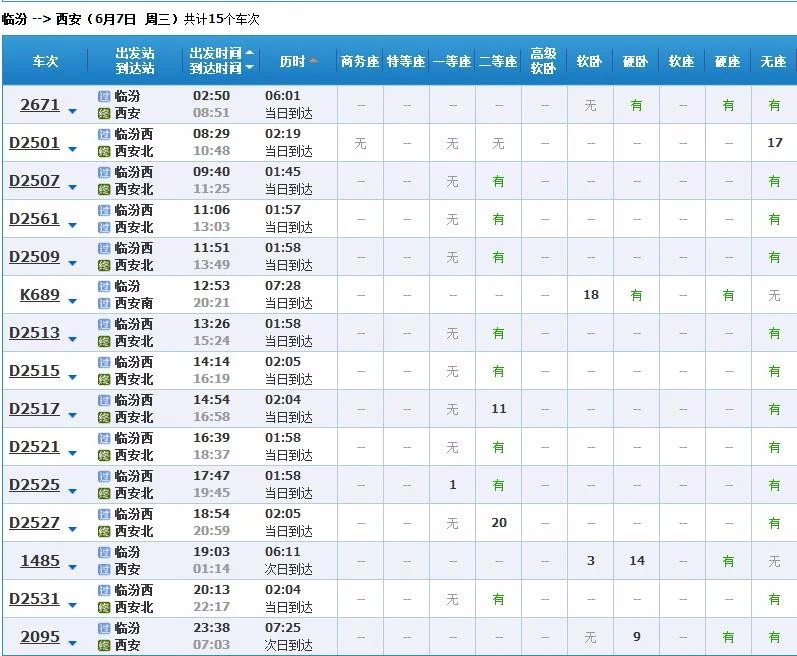797x656 pixels.
Task: Click the green terminal icon beside 西安 in row 2671
Action: (104, 113)
